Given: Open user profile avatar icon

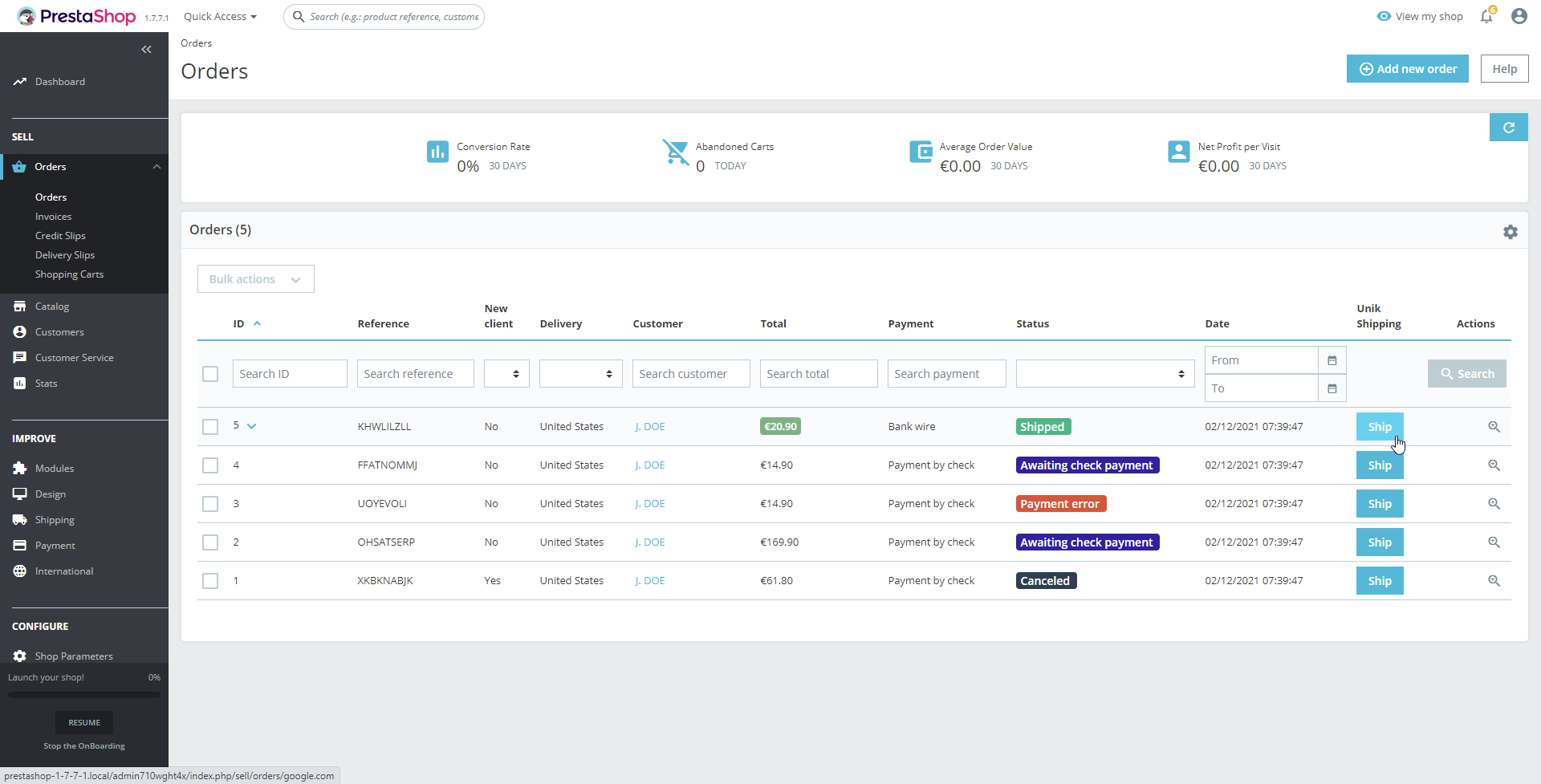Looking at the screenshot, I should (1519, 16).
